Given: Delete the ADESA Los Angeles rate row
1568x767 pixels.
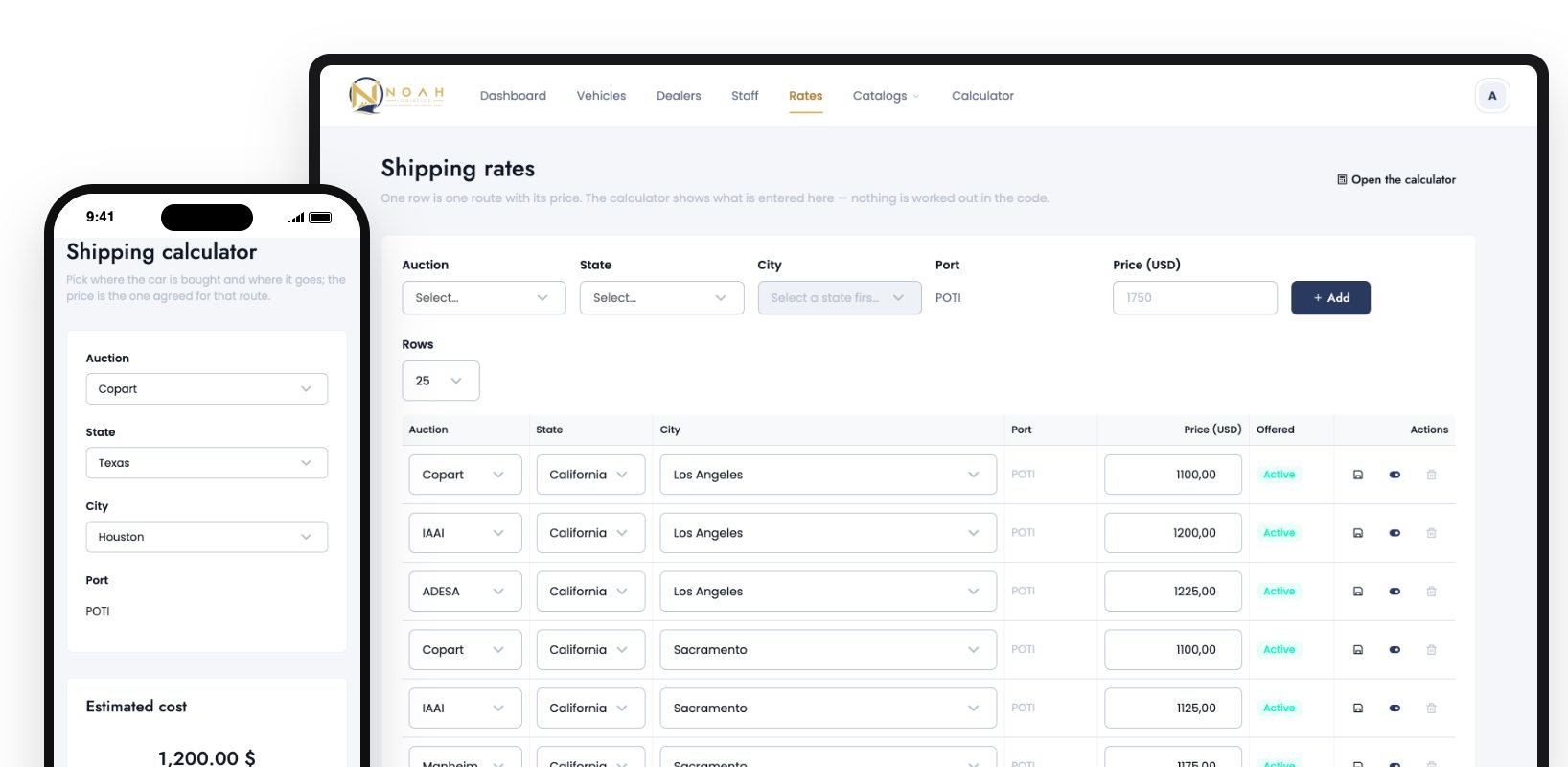Looking at the screenshot, I should click(x=1432, y=592).
